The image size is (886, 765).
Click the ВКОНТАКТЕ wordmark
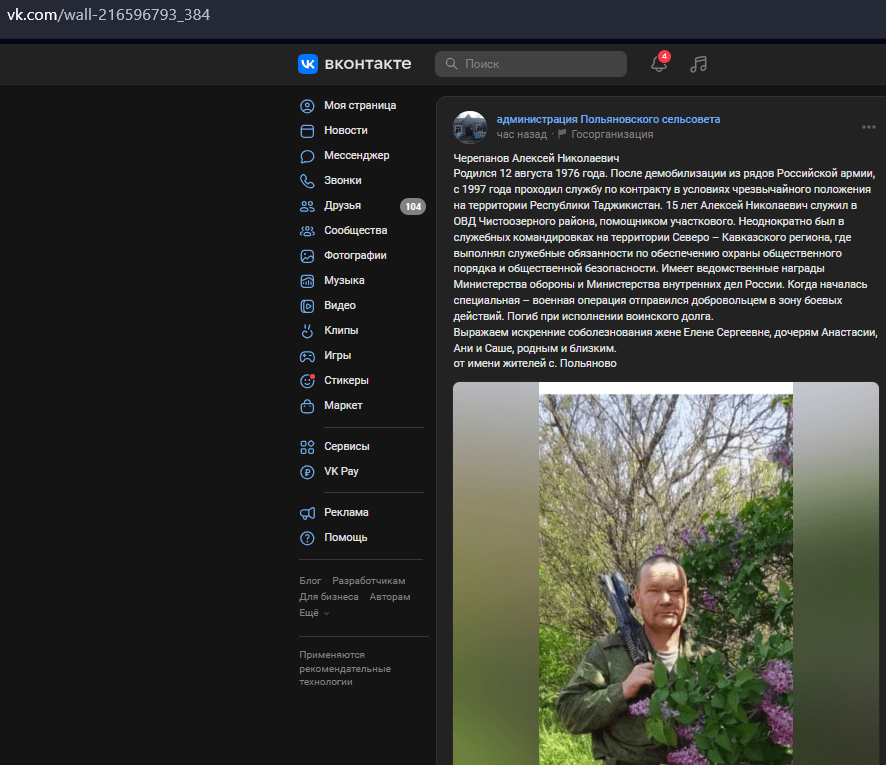tap(368, 64)
